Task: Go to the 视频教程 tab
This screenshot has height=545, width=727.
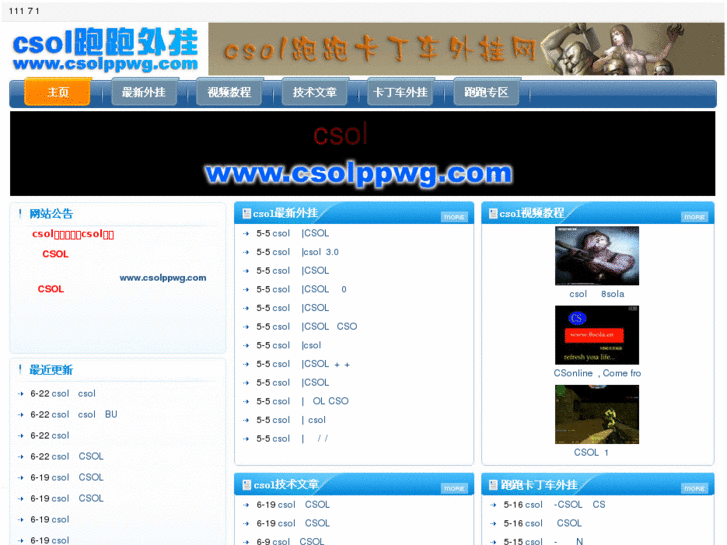Action: pyautogui.click(x=229, y=92)
